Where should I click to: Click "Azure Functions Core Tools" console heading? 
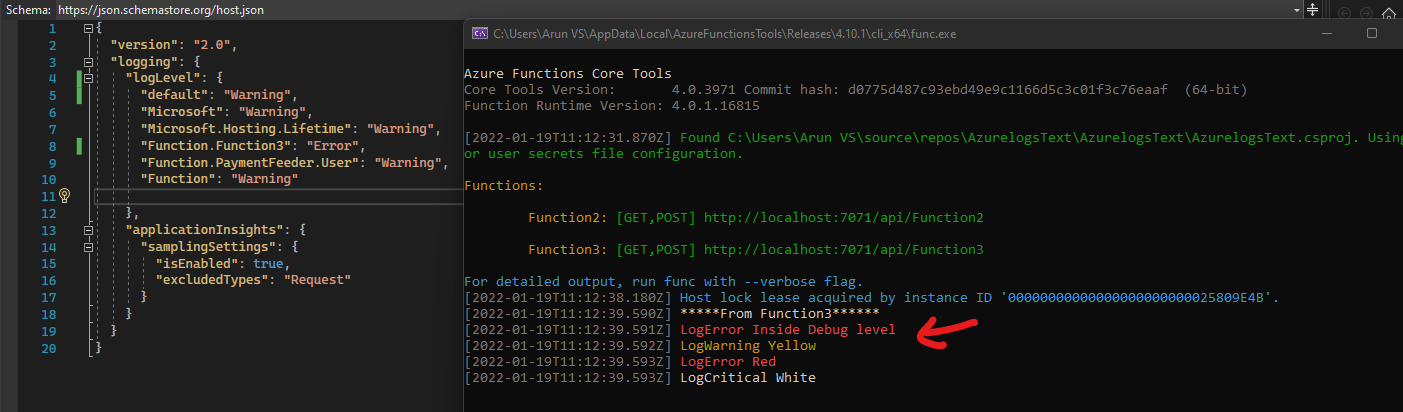tap(568, 74)
